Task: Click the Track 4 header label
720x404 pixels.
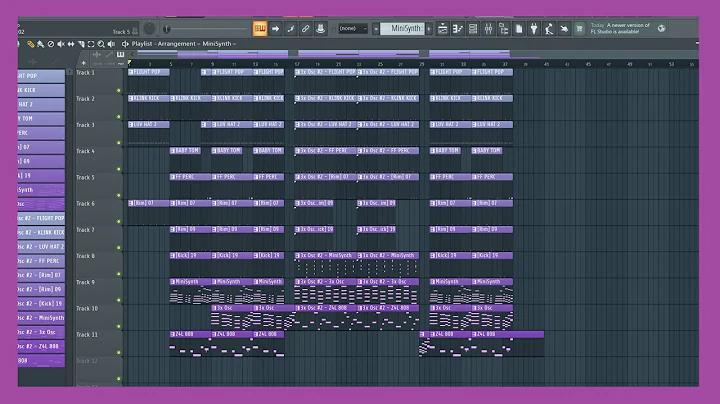Action: point(85,151)
